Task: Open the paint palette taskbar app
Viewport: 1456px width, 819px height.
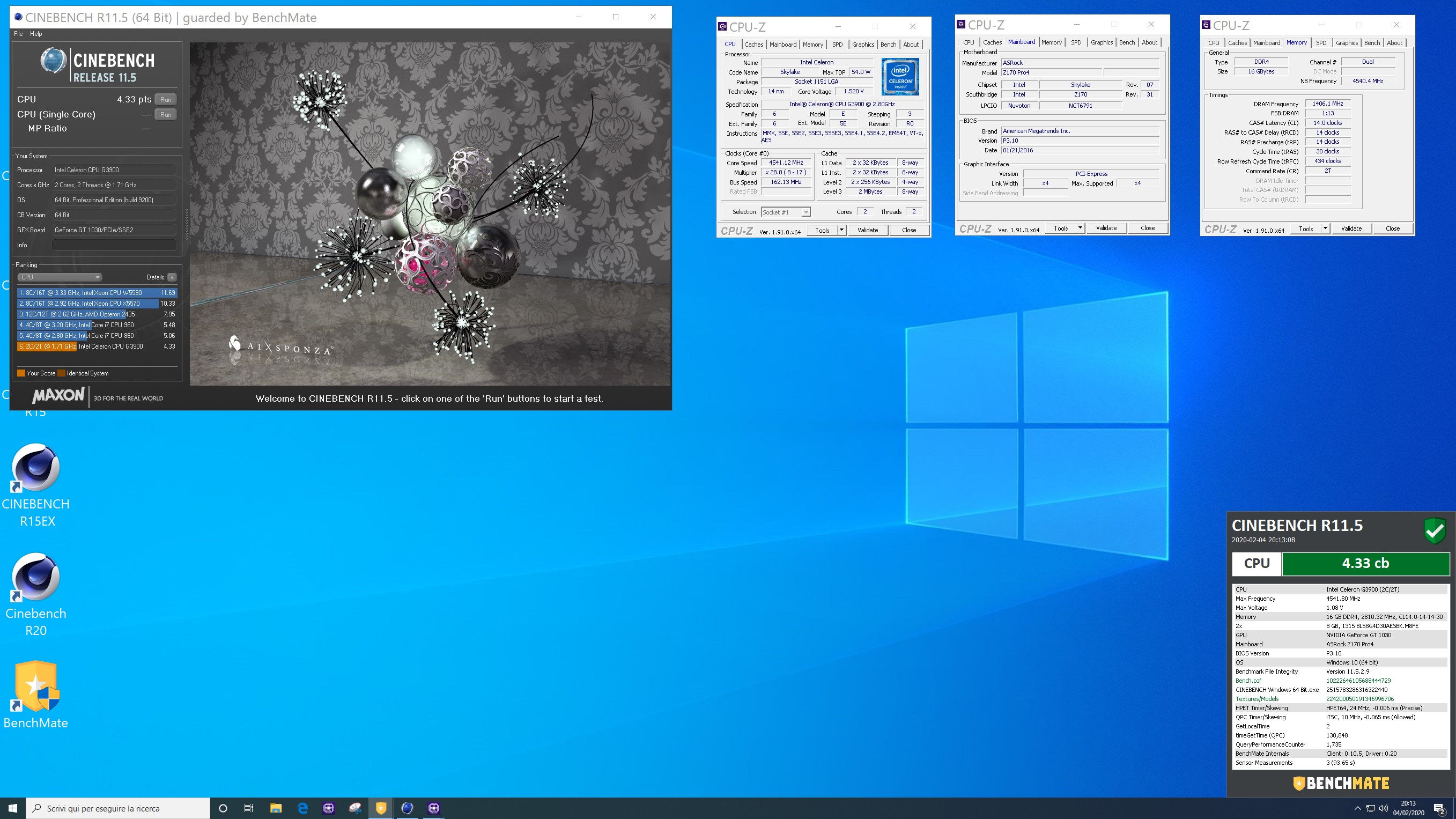Action: [355, 808]
